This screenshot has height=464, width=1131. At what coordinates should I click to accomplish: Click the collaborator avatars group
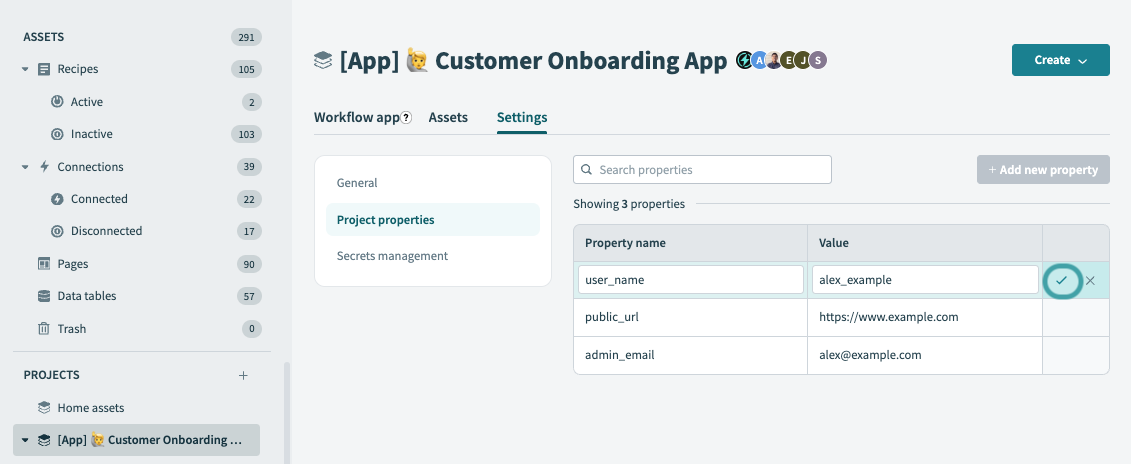click(782, 61)
